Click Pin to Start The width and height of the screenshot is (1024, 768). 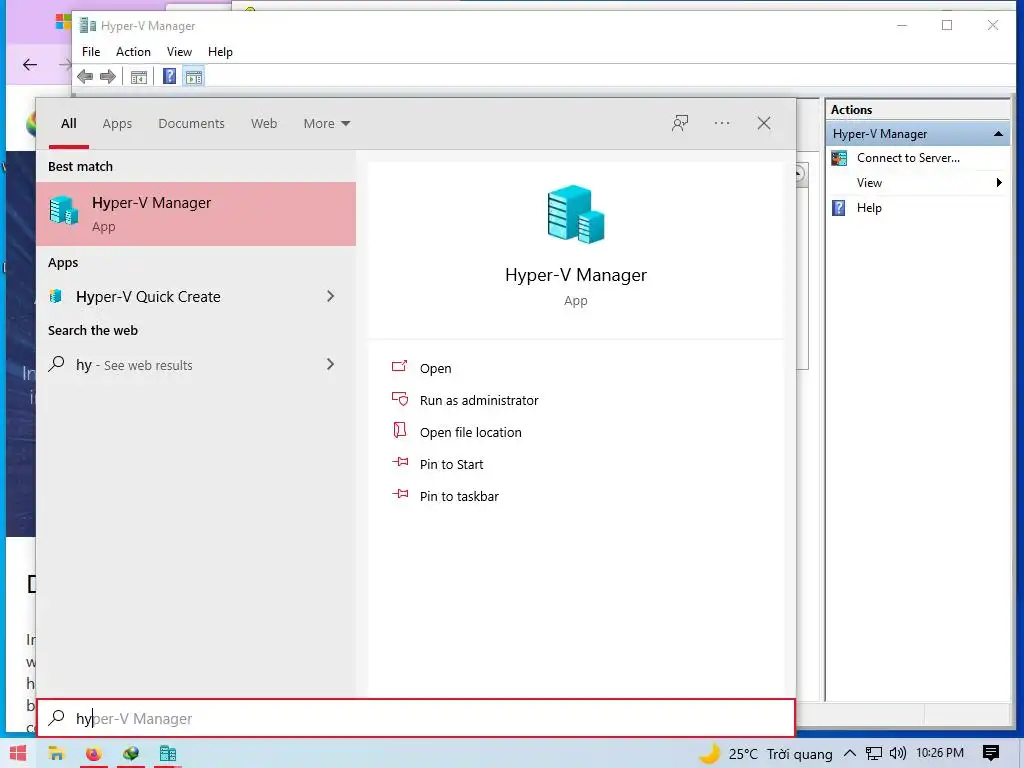point(451,464)
